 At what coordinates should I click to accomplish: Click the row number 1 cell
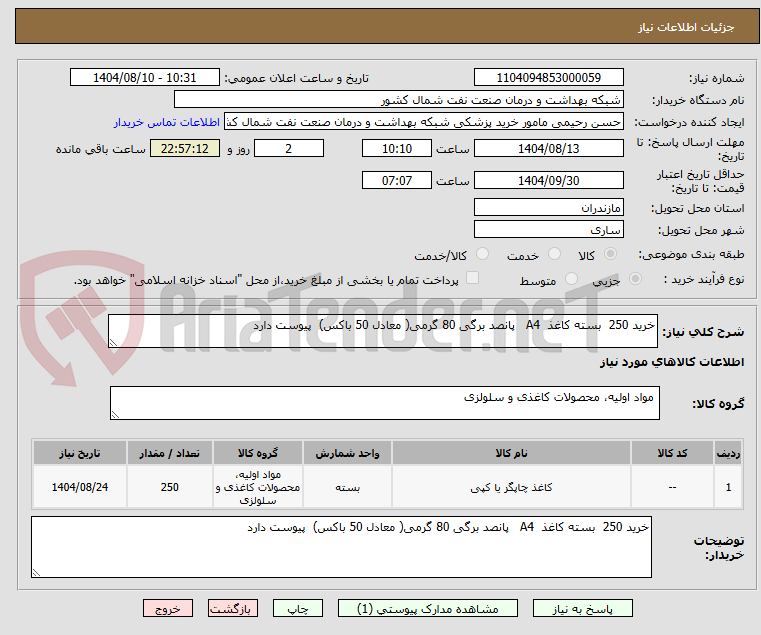tap(728, 487)
